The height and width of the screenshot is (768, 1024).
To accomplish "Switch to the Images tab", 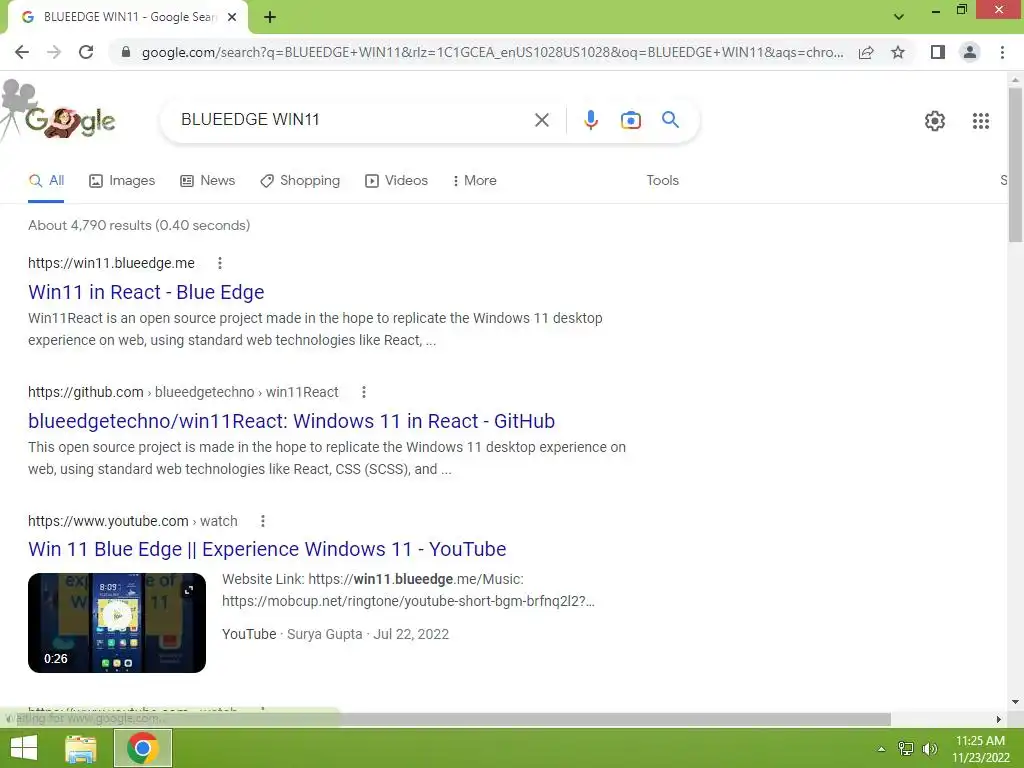I will [x=122, y=181].
